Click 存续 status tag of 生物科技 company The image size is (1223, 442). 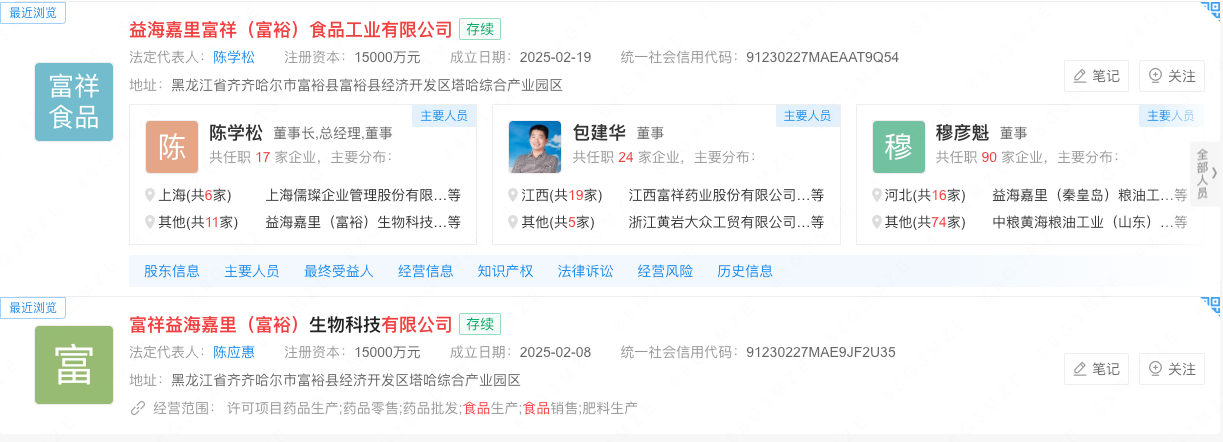click(480, 324)
